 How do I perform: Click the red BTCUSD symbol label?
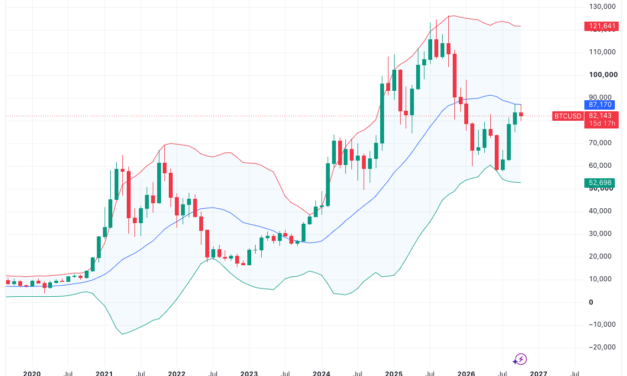pyautogui.click(x=568, y=116)
